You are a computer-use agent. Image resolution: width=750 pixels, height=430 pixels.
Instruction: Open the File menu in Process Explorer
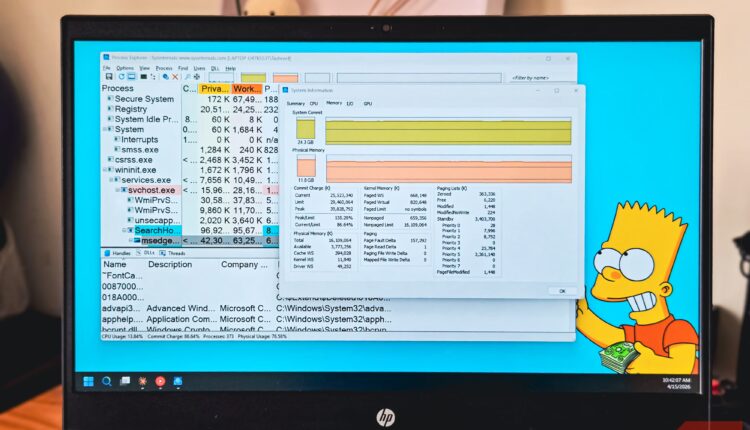tap(107, 68)
